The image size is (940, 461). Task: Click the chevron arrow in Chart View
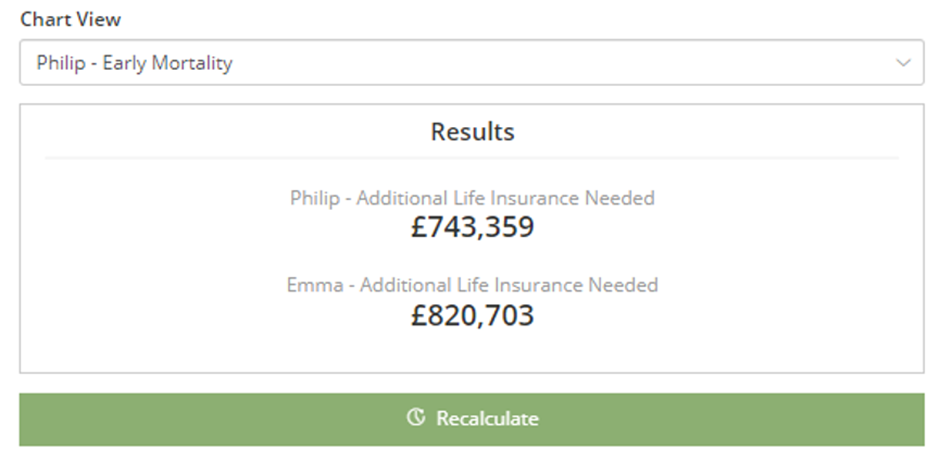pyautogui.click(x=903, y=62)
